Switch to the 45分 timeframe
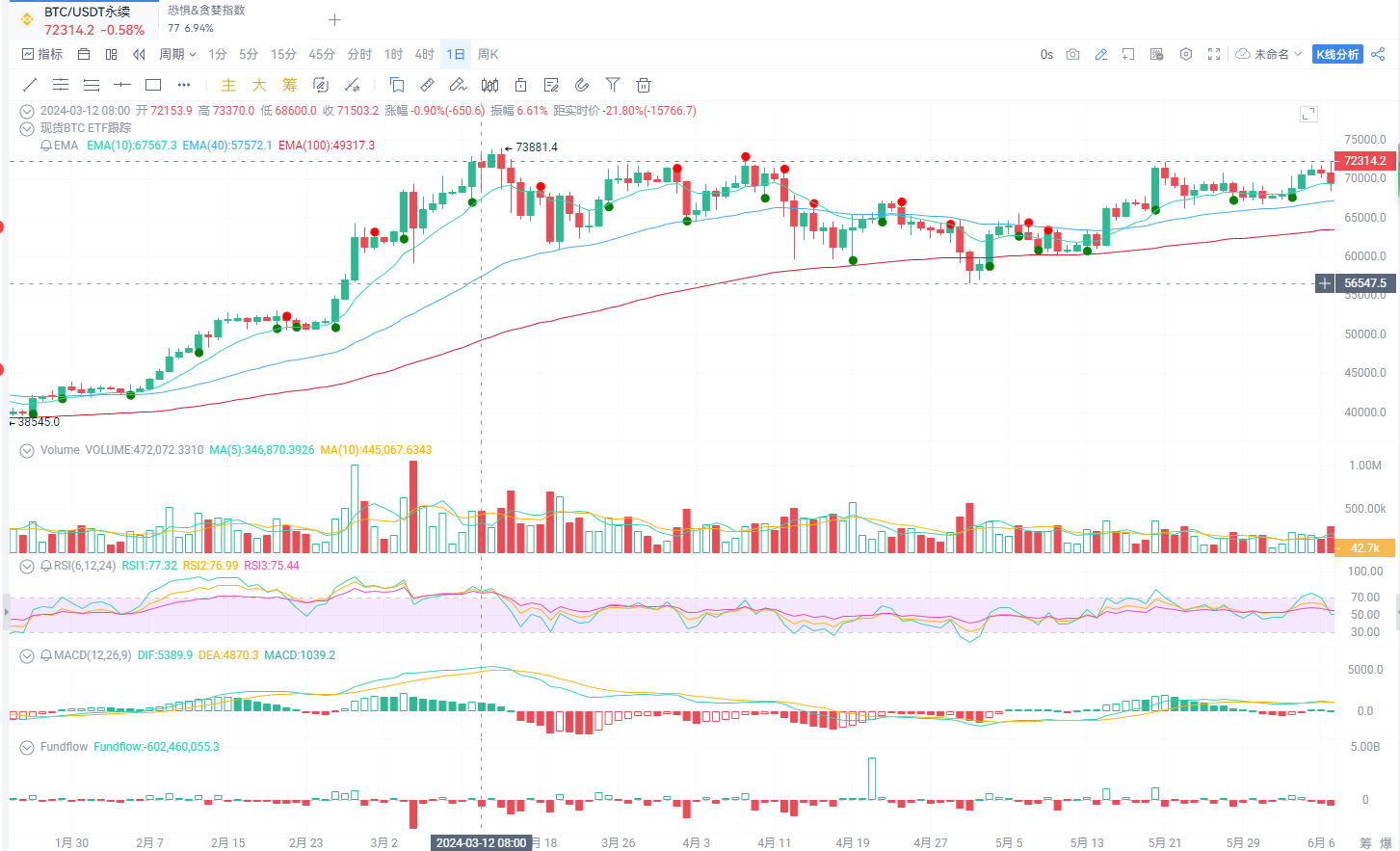The height and width of the screenshot is (851, 1400). pyautogui.click(x=322, y=55)
